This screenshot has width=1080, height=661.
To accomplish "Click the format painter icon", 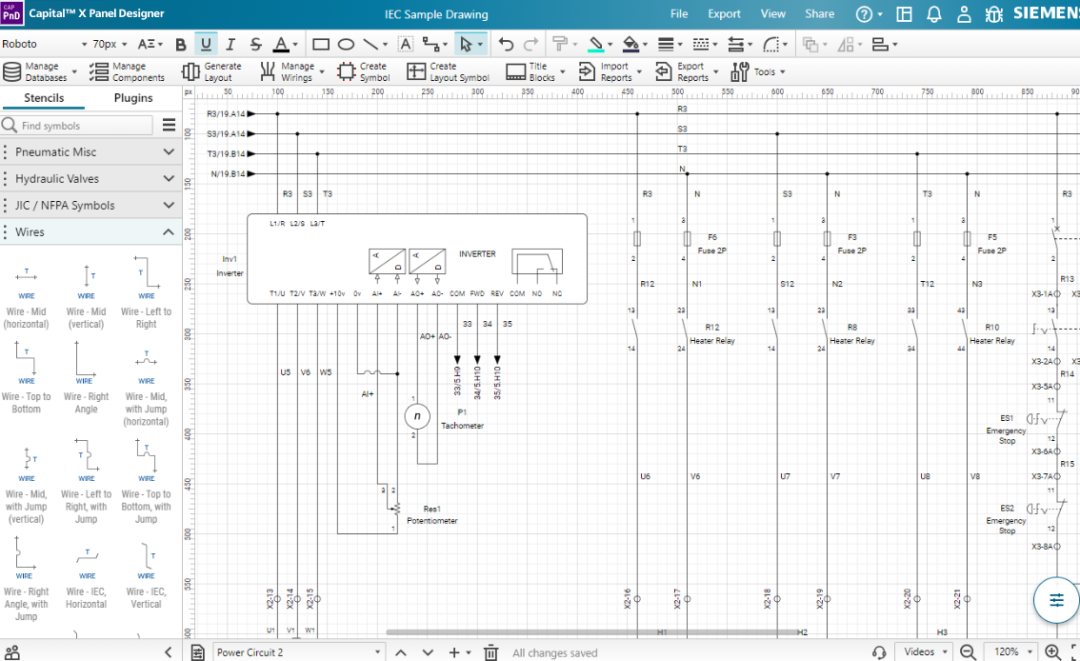I will (559, 45).
